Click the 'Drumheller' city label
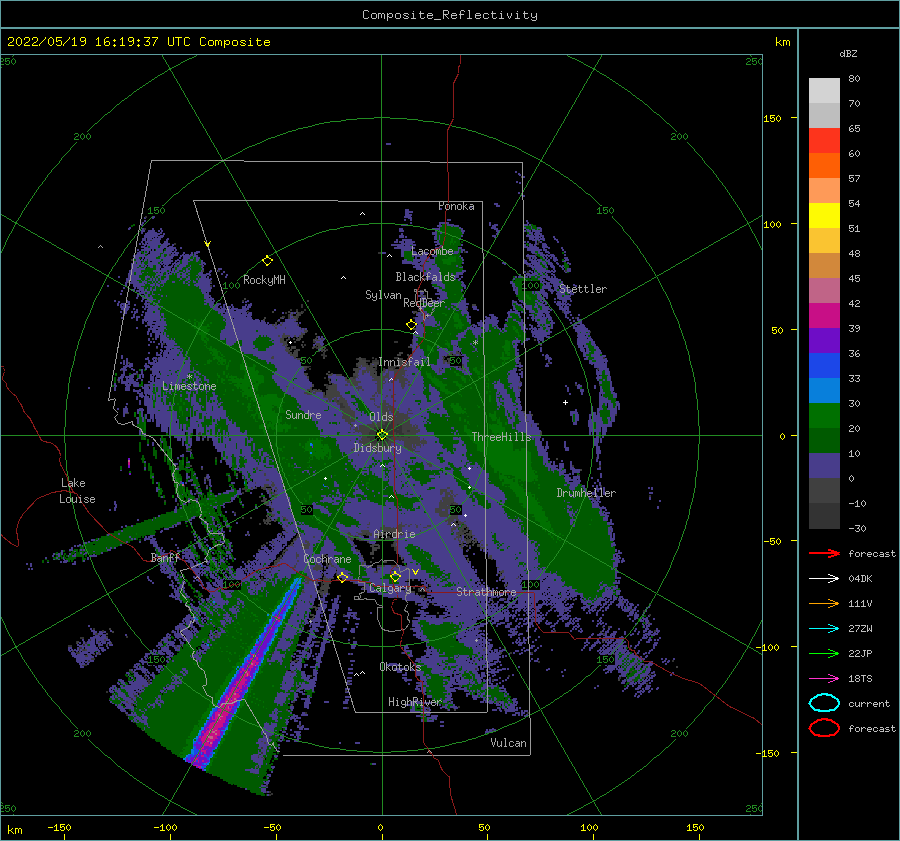This screenshot has height=841, width=900. pyautogui.click(x=586, y=493)
